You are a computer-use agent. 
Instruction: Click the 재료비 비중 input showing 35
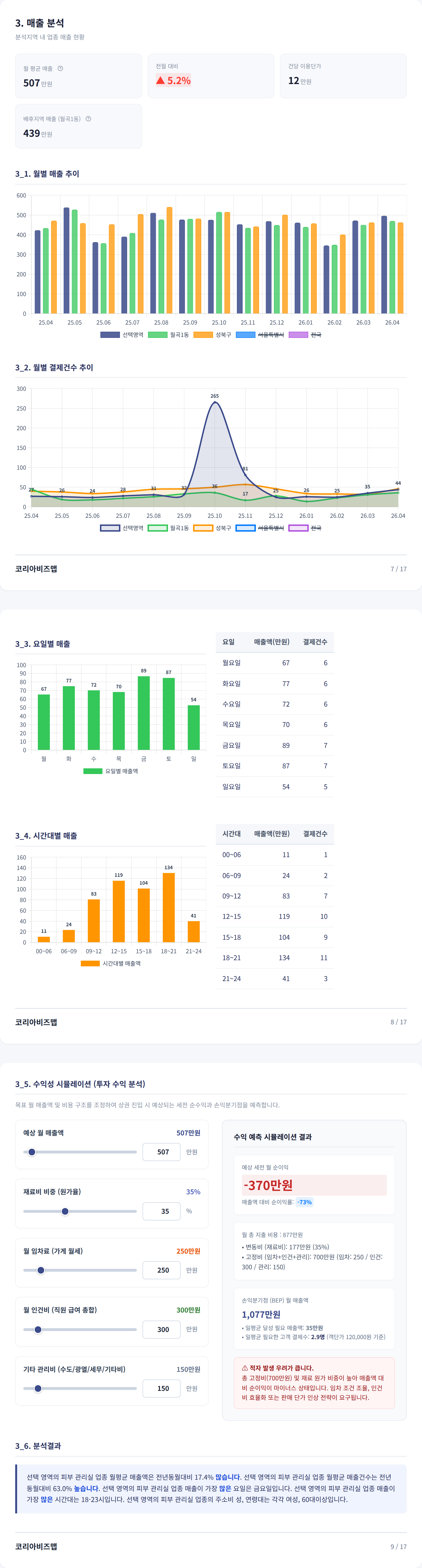pyautogui.click(x=161, y=1211)
